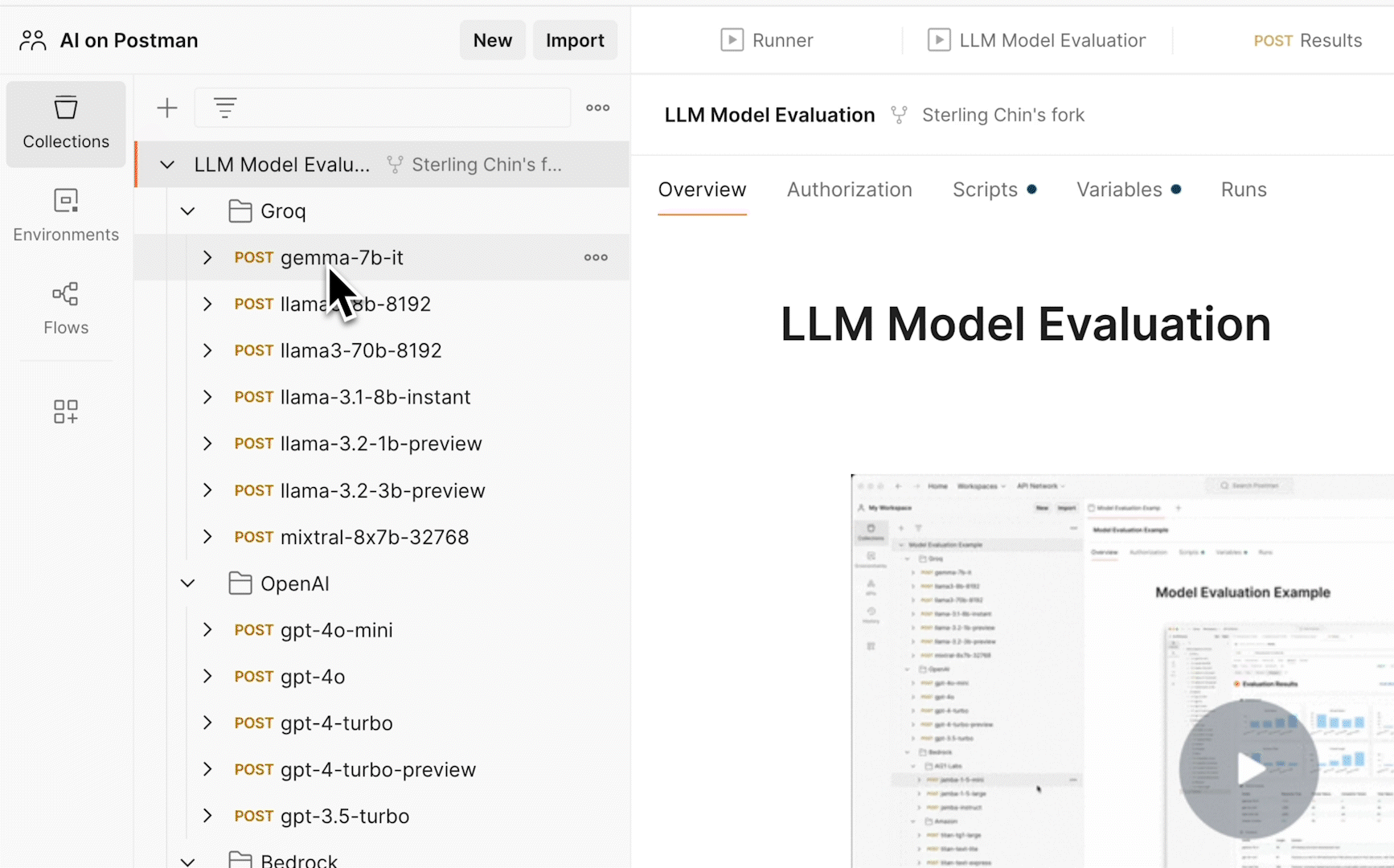
Task: Open the Runner tab
Action: pos(767,40)
